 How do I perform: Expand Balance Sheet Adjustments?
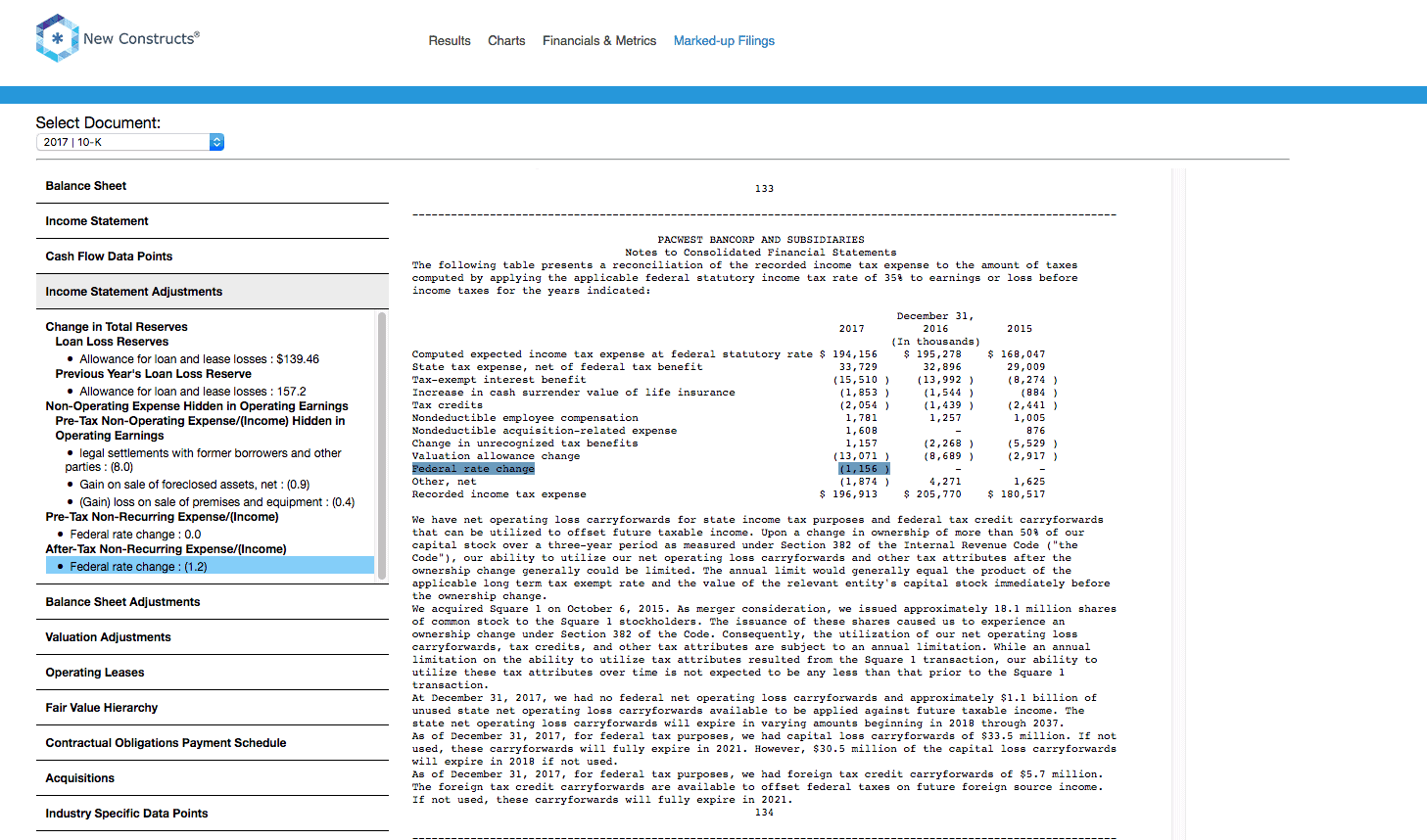click(x=213, y=602)
